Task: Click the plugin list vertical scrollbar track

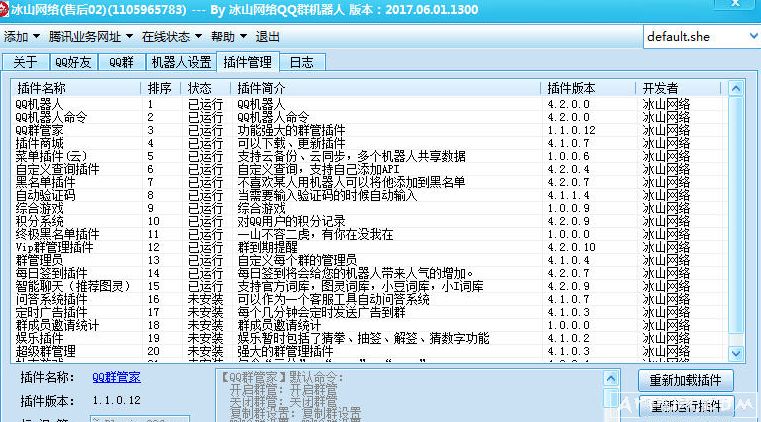Action: click(736, 221)
